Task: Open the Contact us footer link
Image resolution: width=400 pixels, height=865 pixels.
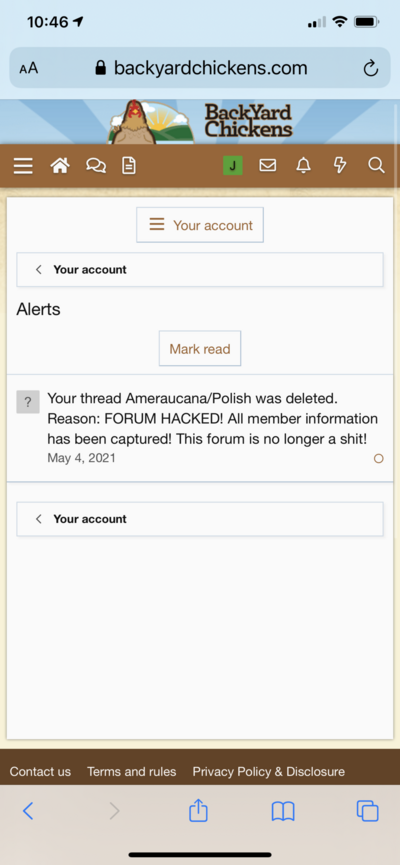Action: pyautogui.click(x=40, y=771)
